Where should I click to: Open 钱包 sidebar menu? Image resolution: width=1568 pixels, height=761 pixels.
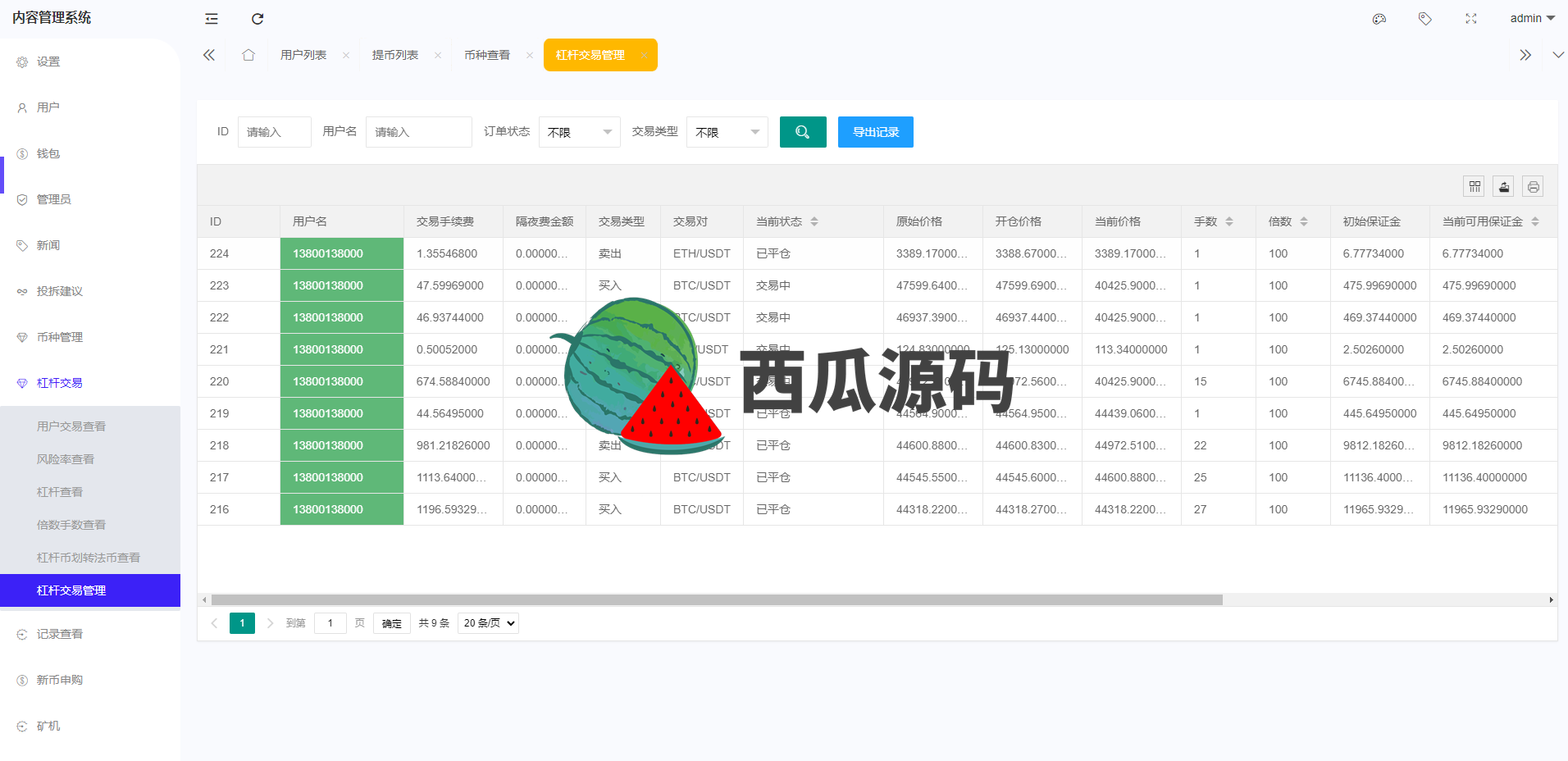coord(90,153)
